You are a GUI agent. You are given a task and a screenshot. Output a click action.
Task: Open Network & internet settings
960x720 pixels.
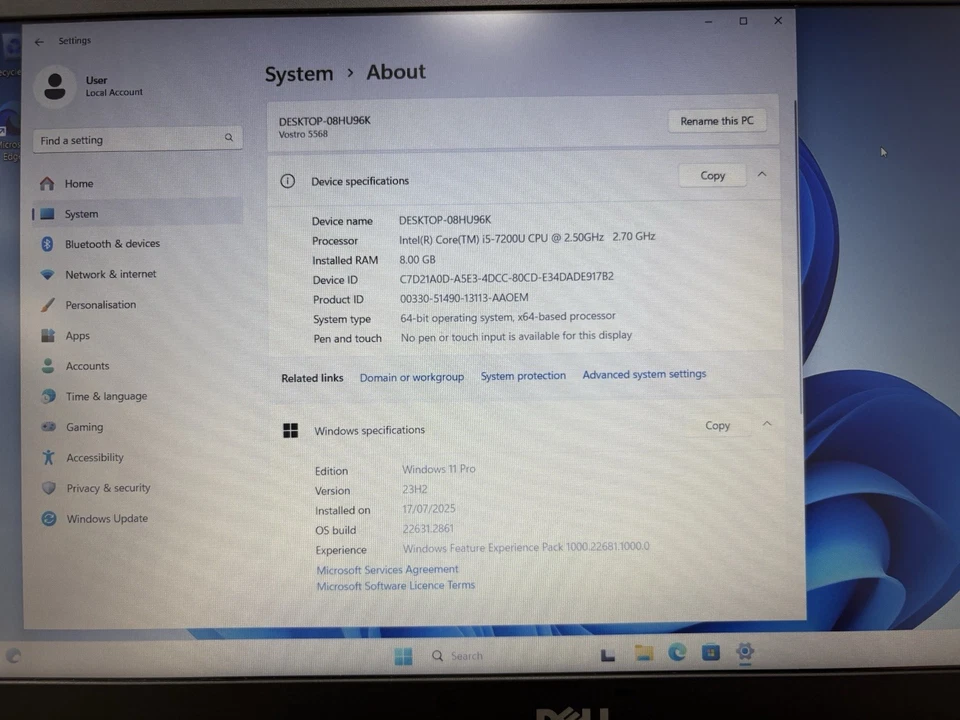[110, 273]
